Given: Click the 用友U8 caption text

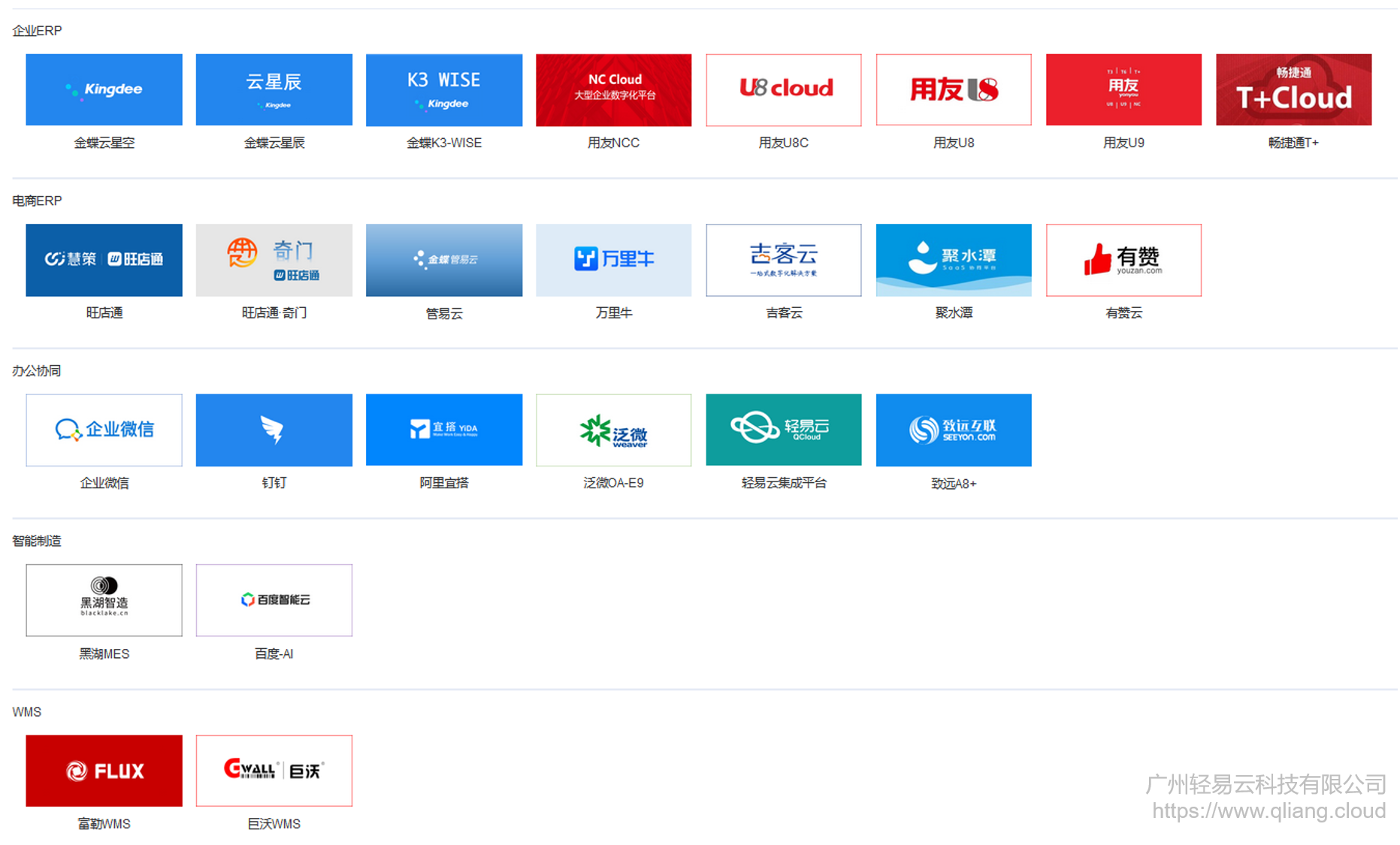Looking at the screenshot, I should pyautogui.click(x=954, y=143).
